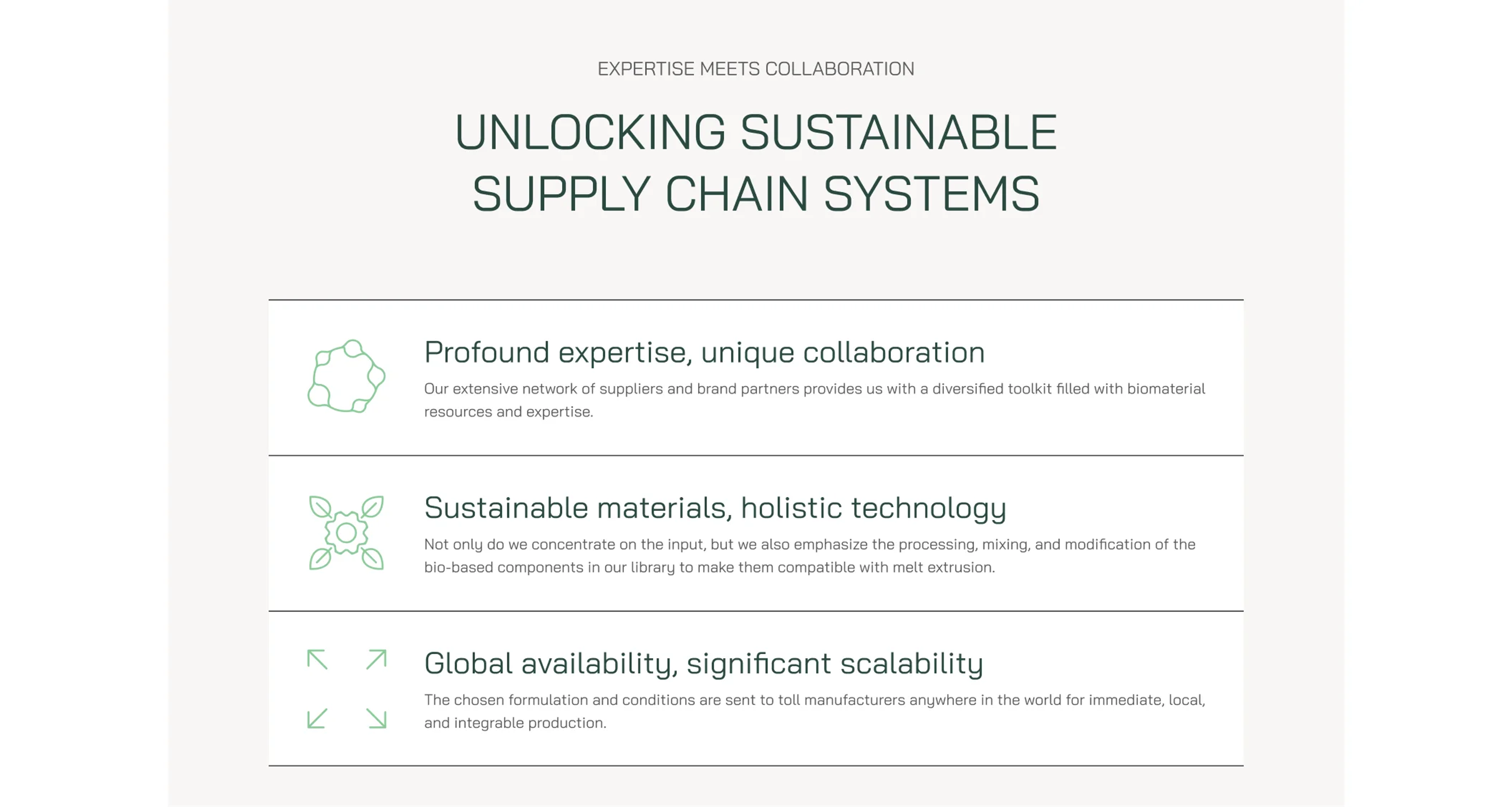The width and height of the screenshot is (1512, 807).
Task: Click the suppliers and brand partners paragraph
Action: (815, 400)
